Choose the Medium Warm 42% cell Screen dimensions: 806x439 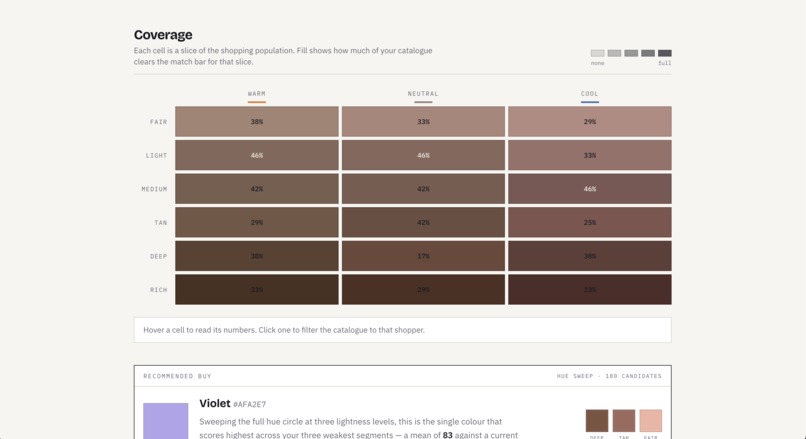tap(257, 189)
